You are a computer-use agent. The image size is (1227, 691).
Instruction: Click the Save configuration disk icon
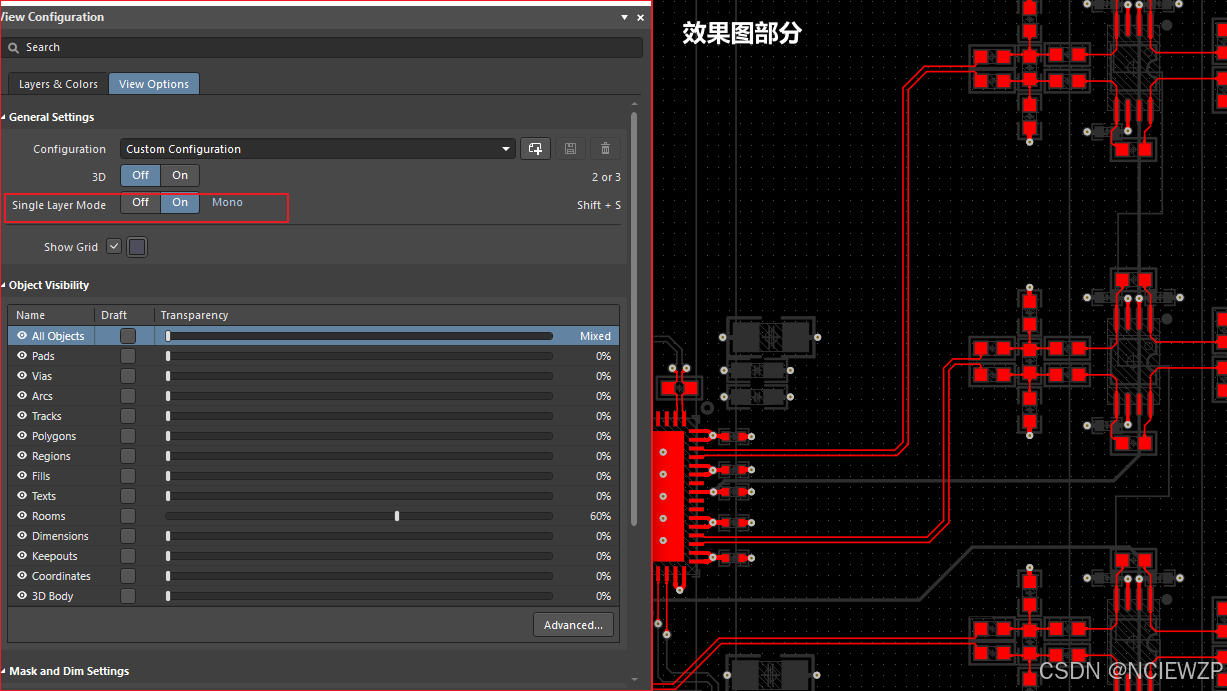pyautogui.click(x=570, y=149)
